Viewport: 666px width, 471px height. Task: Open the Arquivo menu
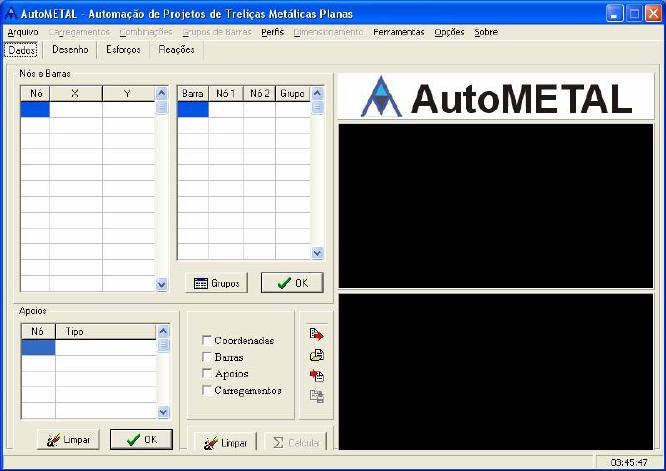click(23, 32)
